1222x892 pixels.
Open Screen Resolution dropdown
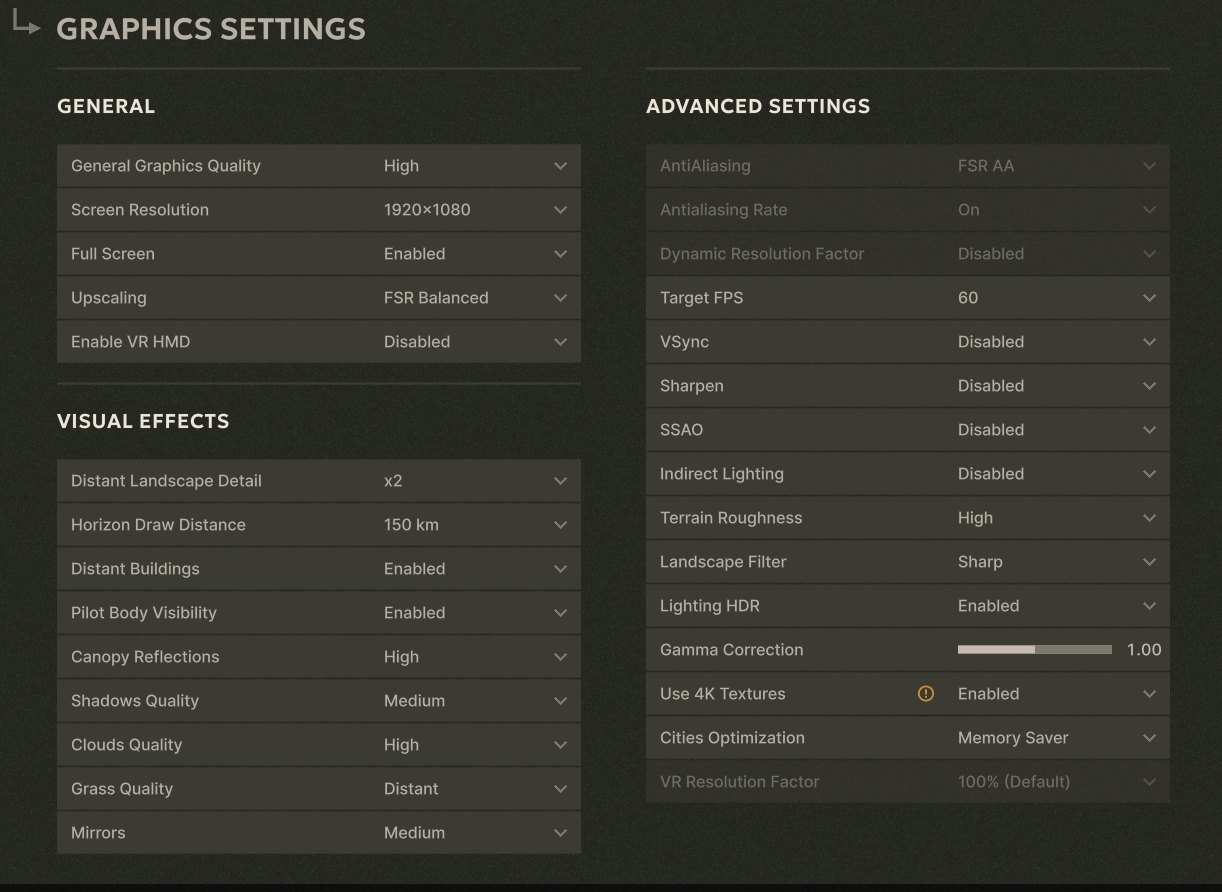point(319,210)
